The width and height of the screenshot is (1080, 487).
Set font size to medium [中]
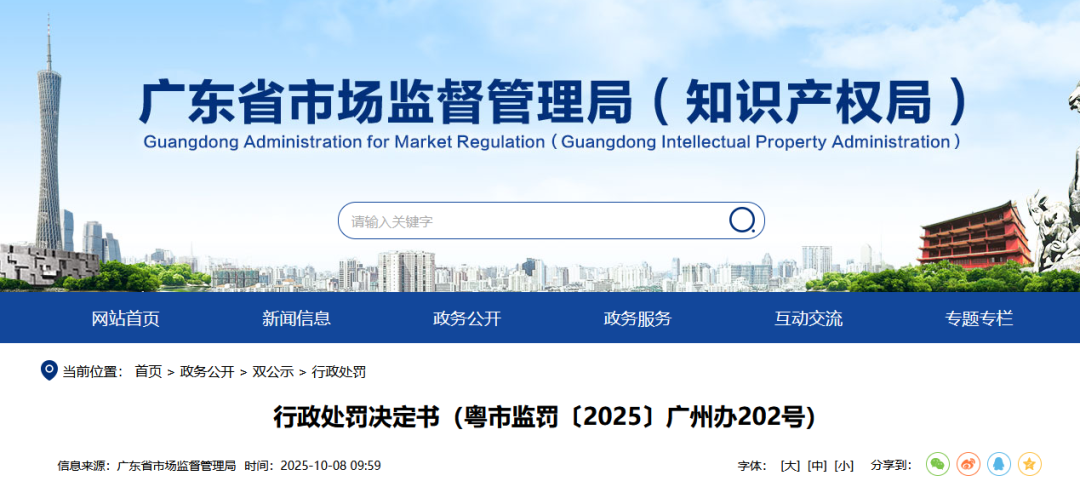(817, 465)
